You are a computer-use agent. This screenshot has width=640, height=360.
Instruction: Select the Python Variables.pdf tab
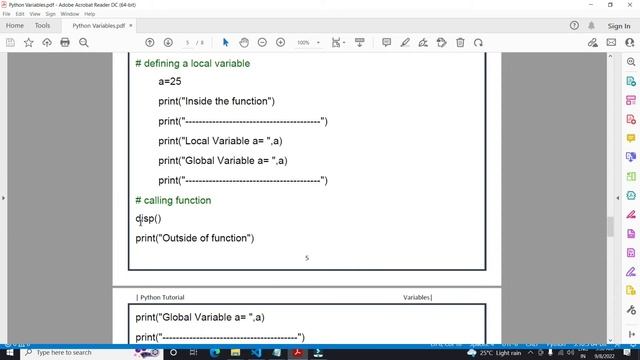(x=98, y=26)
